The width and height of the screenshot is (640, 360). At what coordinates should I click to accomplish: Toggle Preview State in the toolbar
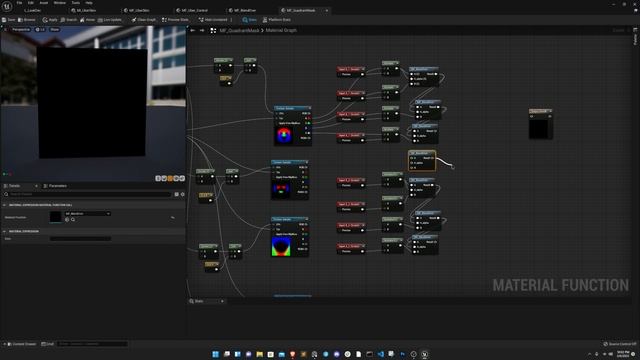(x=175, y=20)
